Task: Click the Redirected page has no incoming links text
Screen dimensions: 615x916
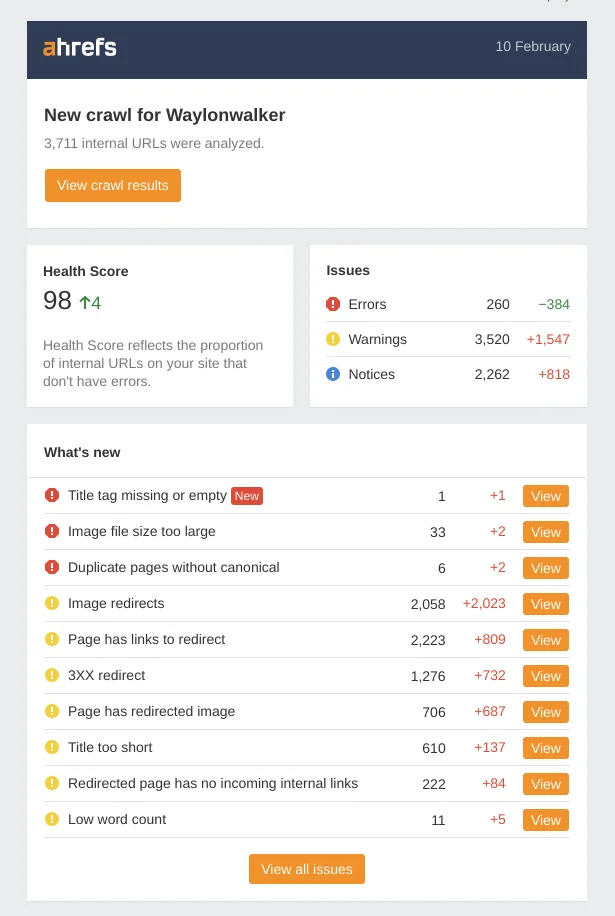Action: (212, 783)
